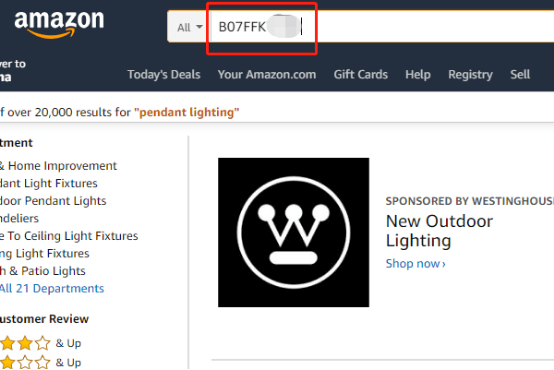Screen dimensions: 554x370
Task: Open the All departments search dropdown
Action: pyautogui.click(x=189, y=27)
